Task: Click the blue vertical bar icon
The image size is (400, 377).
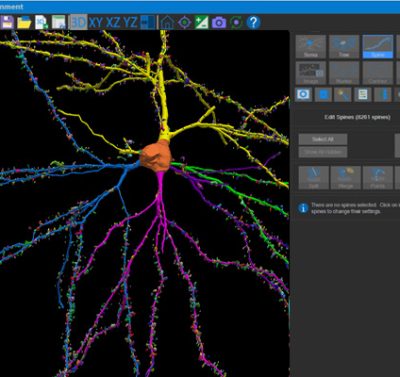Action: (x=383, y=95)
